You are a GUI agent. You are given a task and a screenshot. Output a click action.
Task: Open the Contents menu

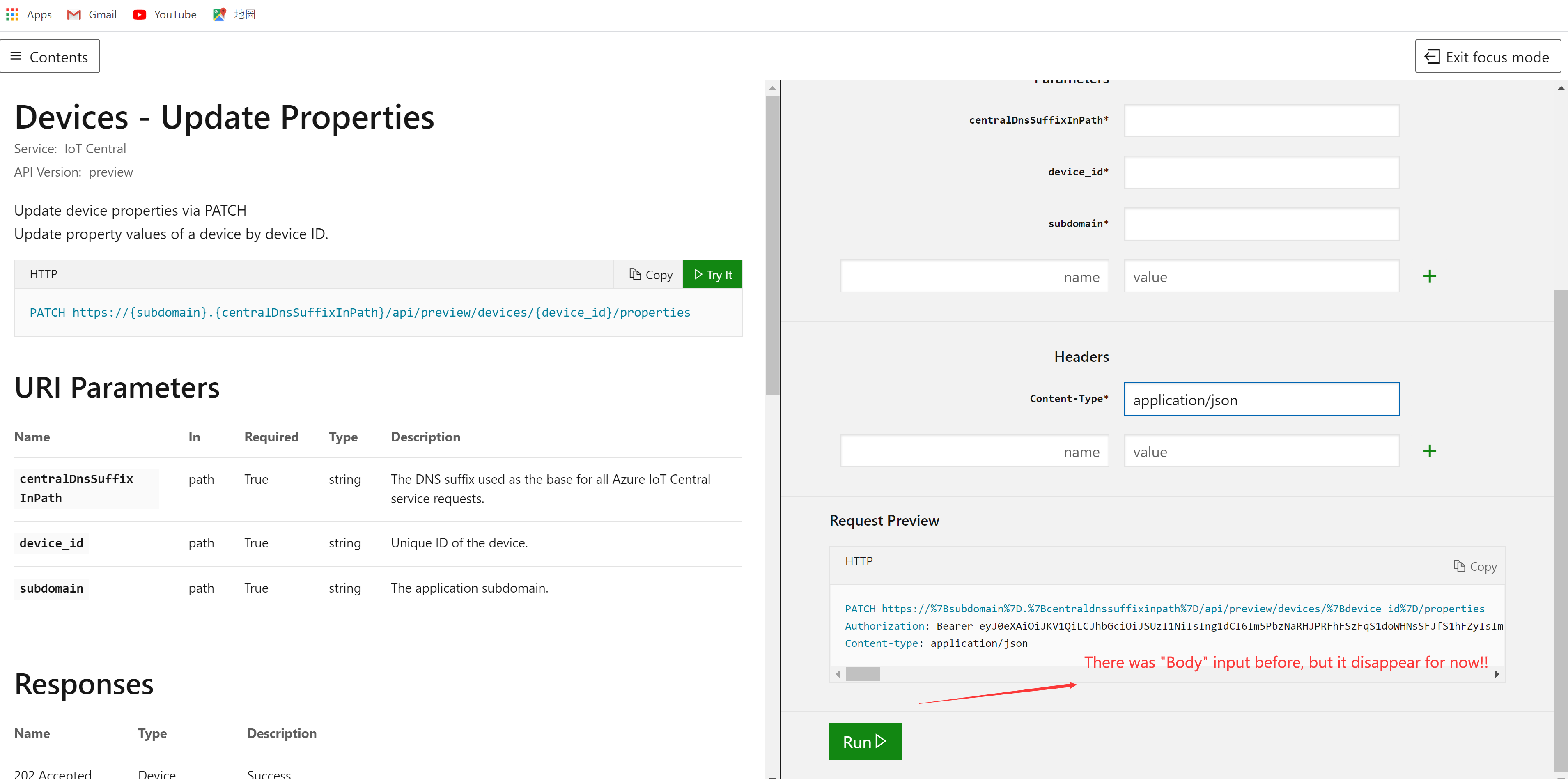tap(49, 57)
